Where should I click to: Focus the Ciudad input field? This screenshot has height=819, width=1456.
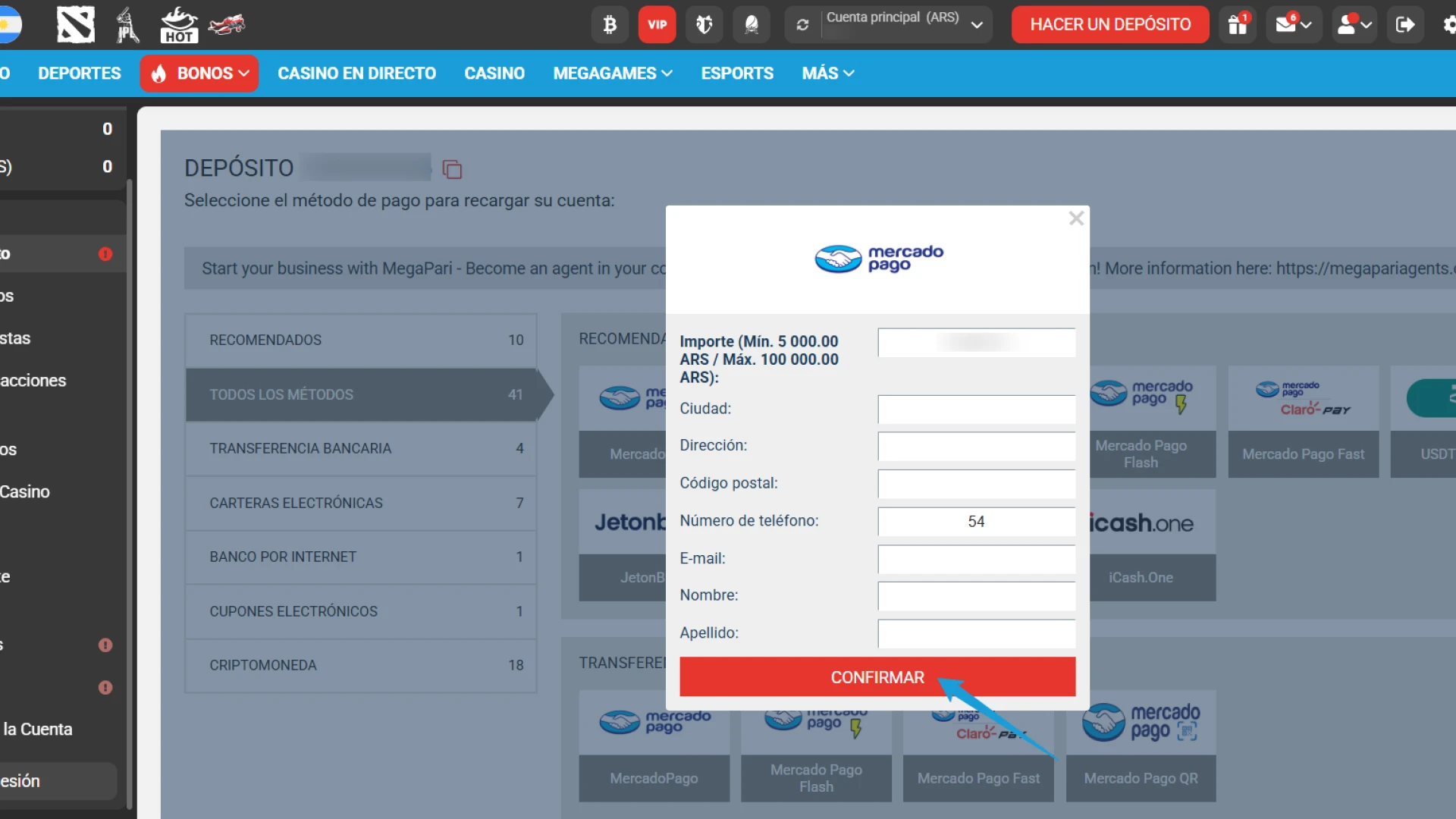[x=976, y=409]
